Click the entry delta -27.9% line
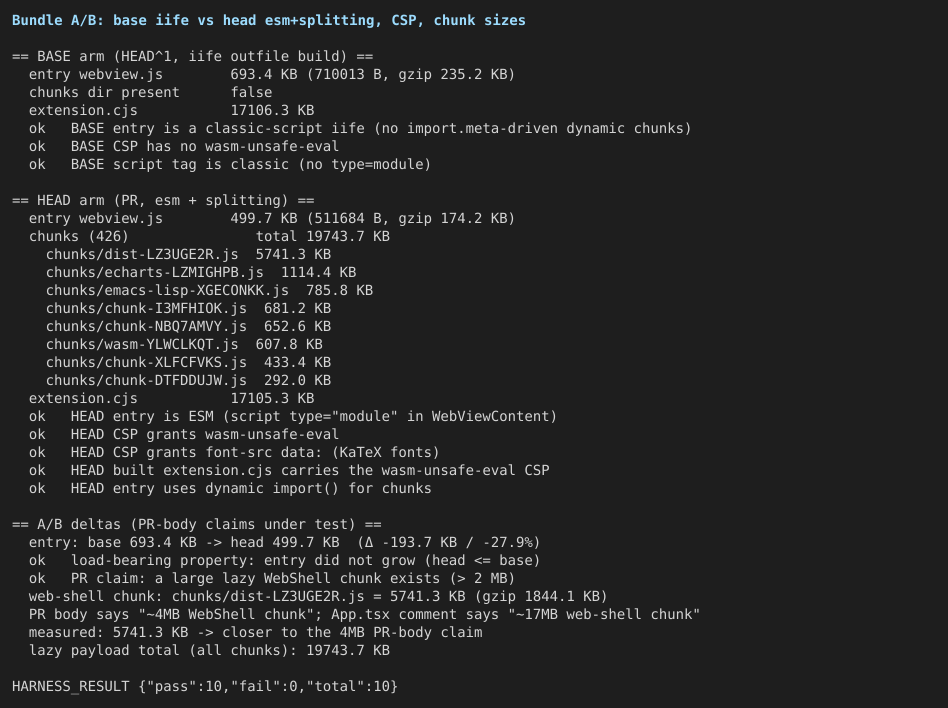The width and height of the screenshot is (948, 708). pos(284,542)
